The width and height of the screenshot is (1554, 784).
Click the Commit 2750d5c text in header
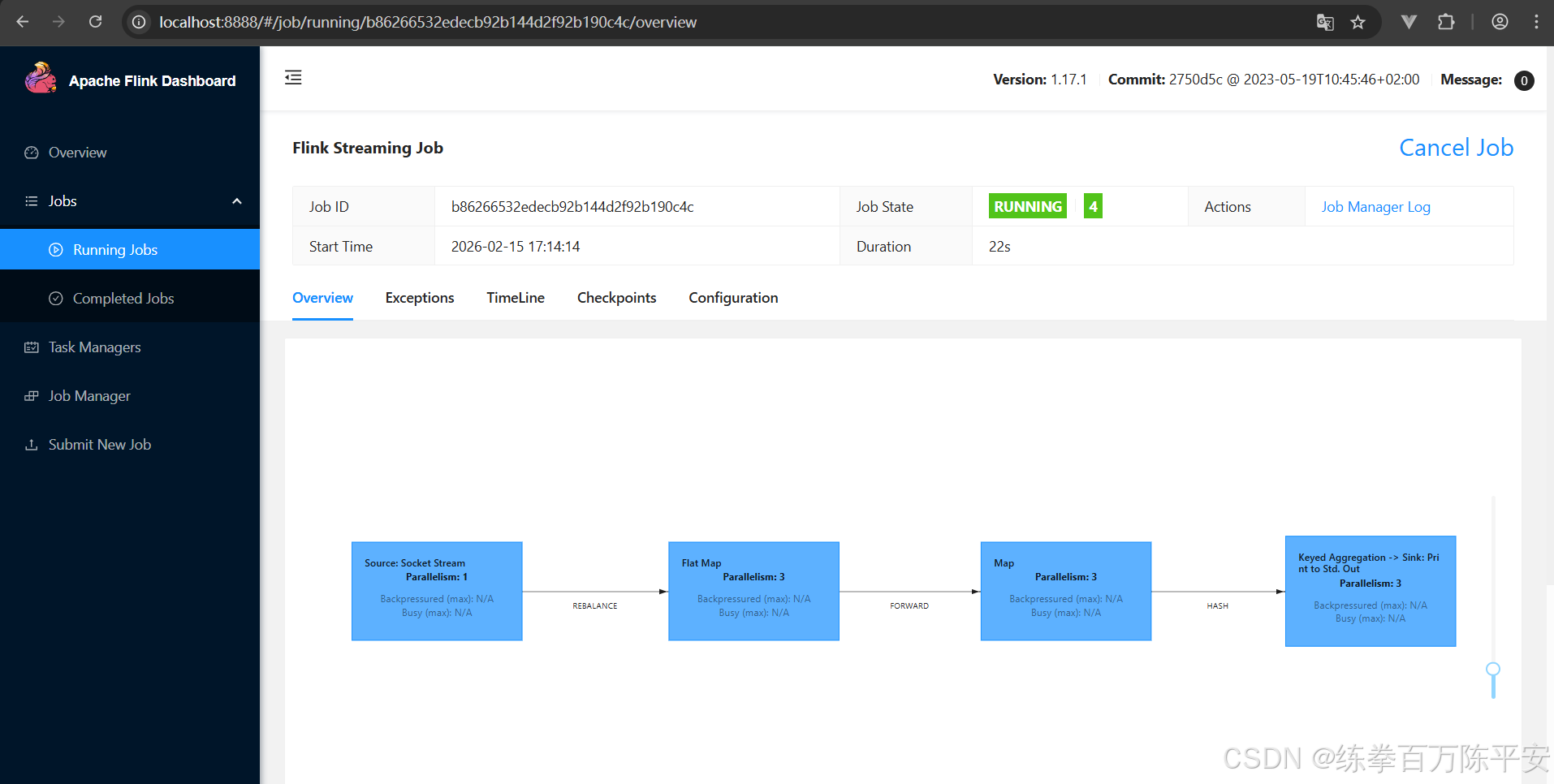coord(1264,80)
